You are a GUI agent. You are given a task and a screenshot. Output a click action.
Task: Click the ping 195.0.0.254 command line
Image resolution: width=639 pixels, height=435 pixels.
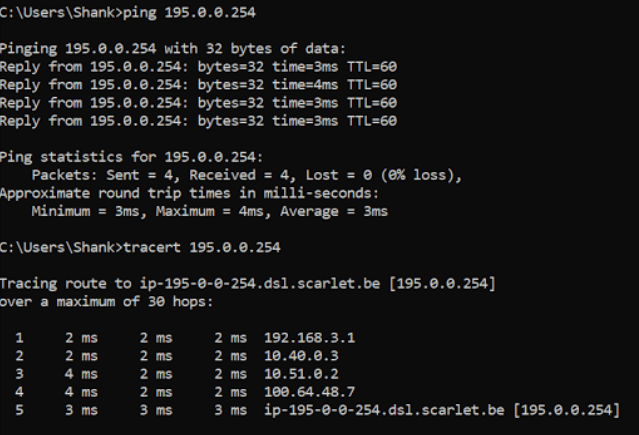pyautogui.click(x=128, y=12)
